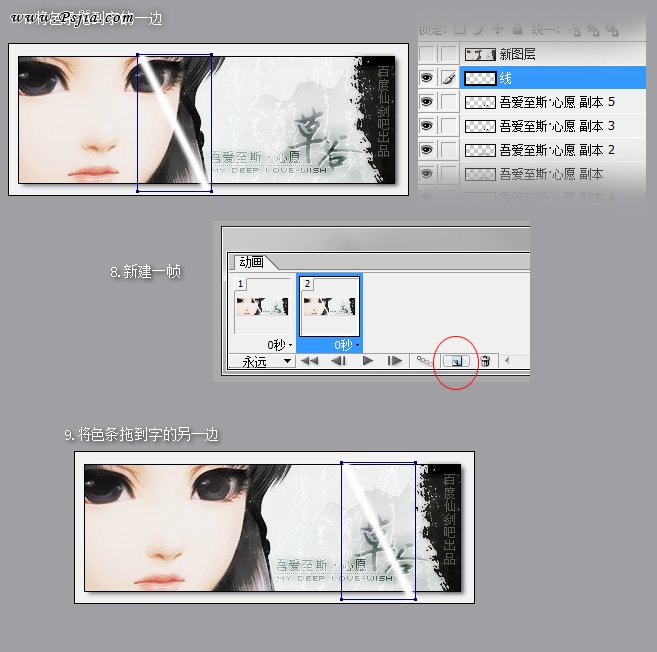Click the delete frame trash icon
Screen dimensions: 657x652
pos(485,360)
